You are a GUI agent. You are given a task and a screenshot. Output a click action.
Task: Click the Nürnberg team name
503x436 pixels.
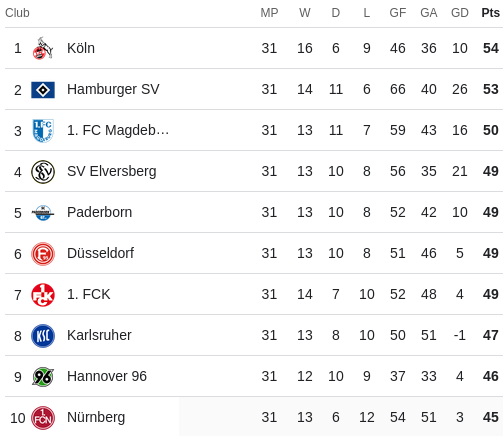point(96,417)
